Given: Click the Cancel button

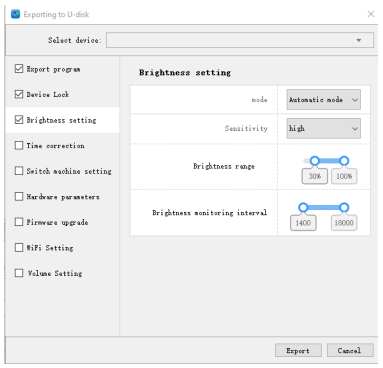Looking at the screenshot, I should (x=350, y=350).
